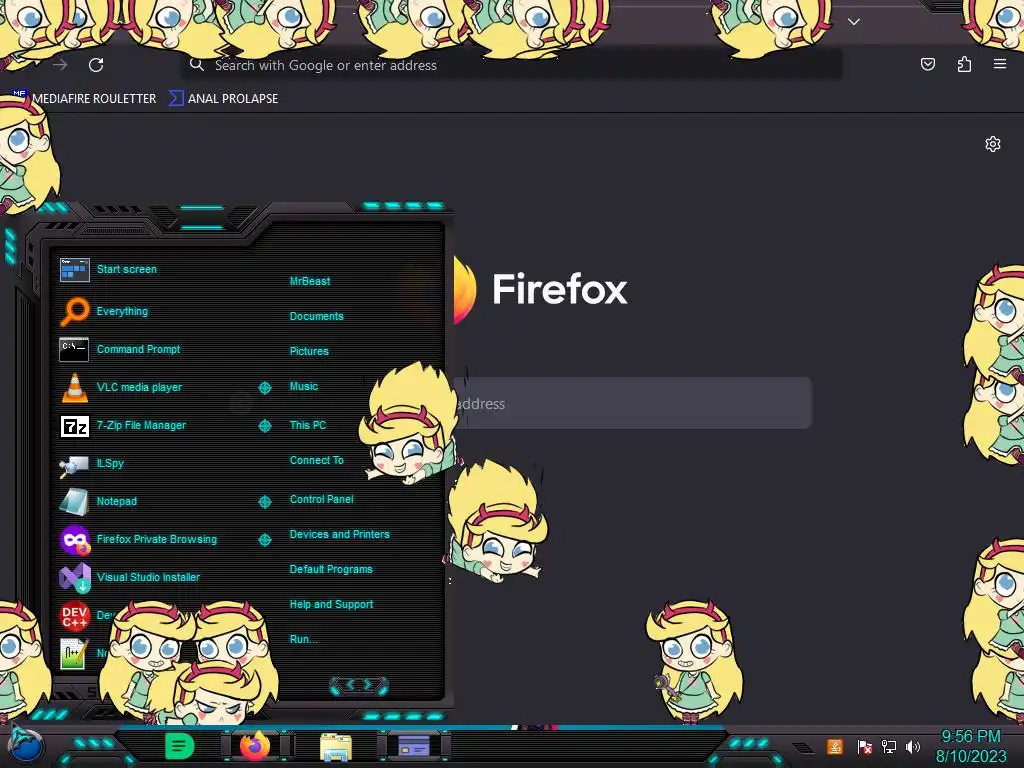The image size is (1024, 768).
Task: Open Music from start menu
Action: 304,386
